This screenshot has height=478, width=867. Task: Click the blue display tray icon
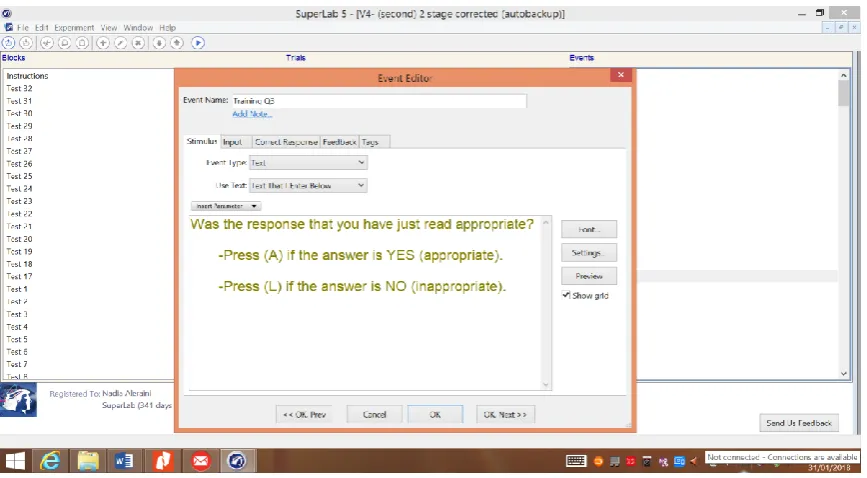click(679, 461)
